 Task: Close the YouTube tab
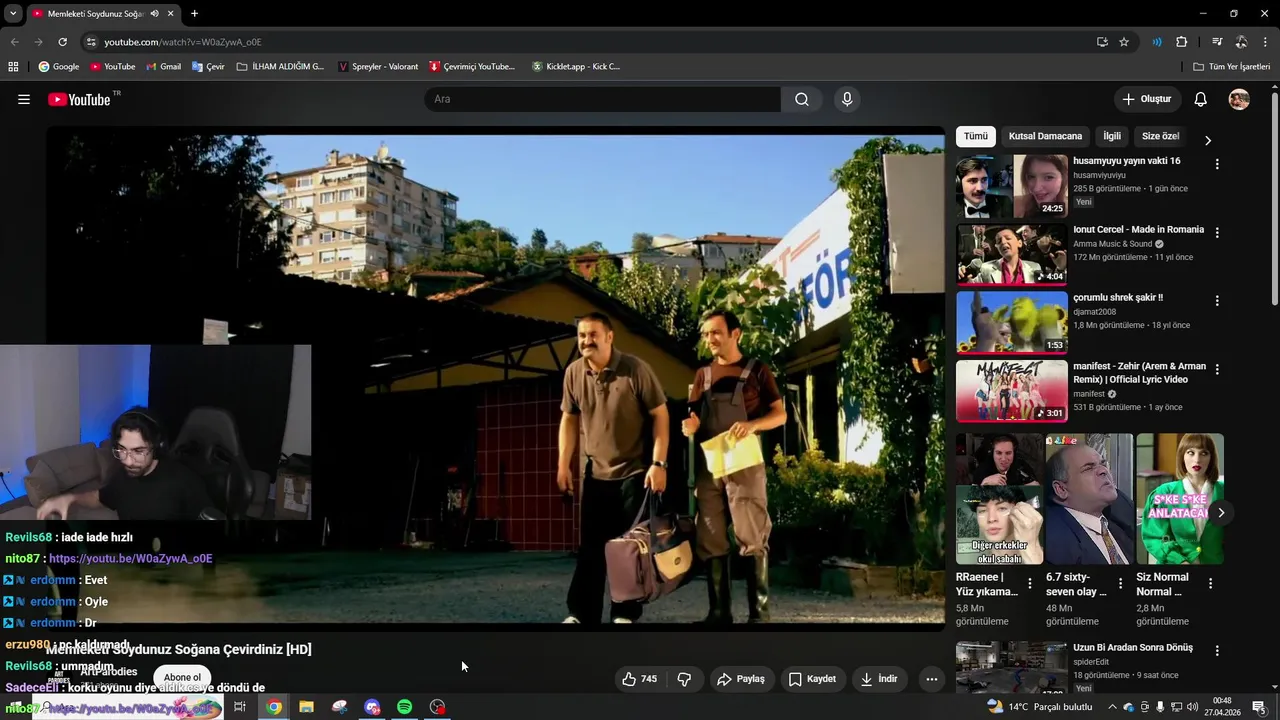click(171, 14)
